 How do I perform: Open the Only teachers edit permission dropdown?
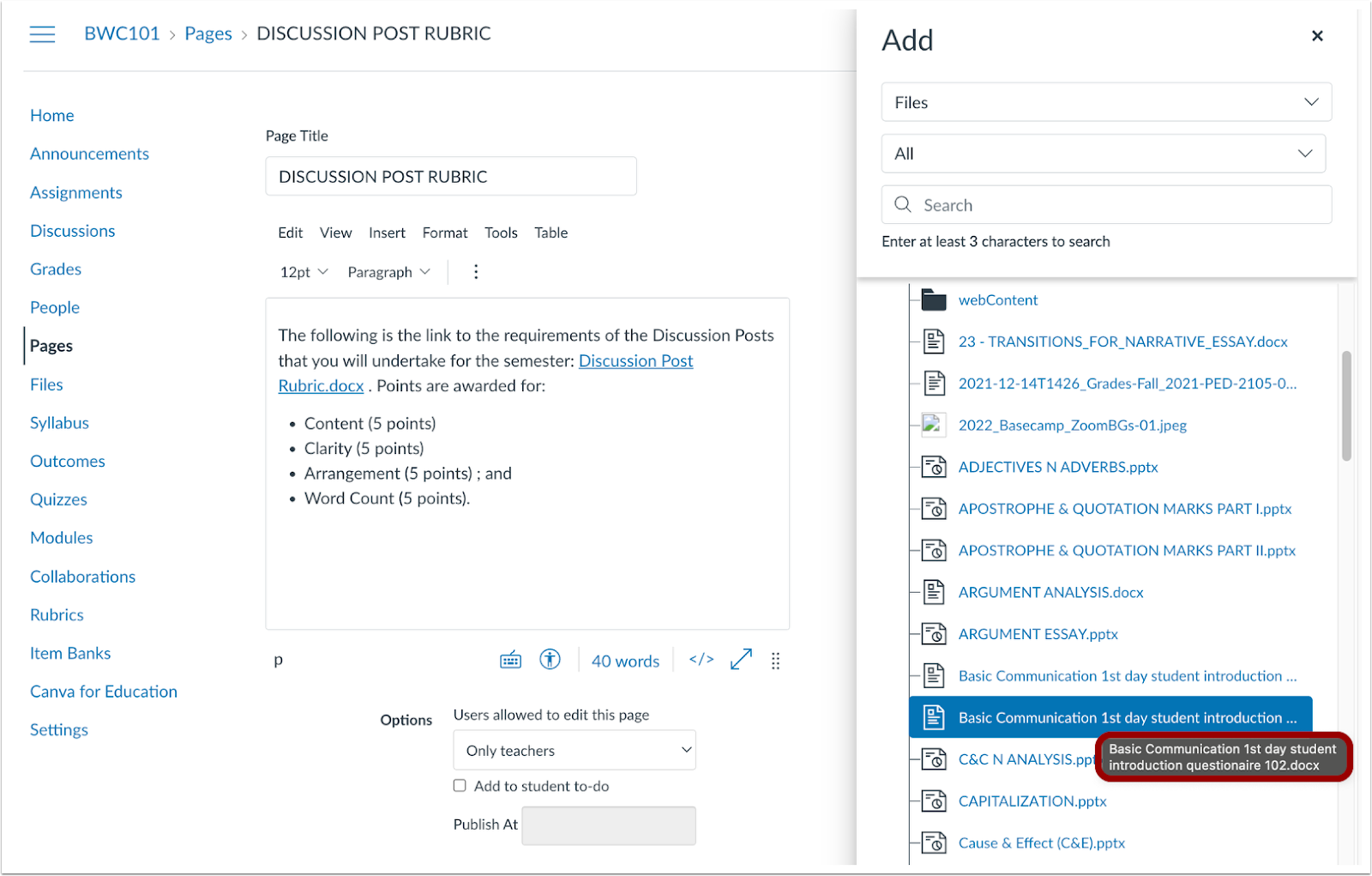pos(575,750)
